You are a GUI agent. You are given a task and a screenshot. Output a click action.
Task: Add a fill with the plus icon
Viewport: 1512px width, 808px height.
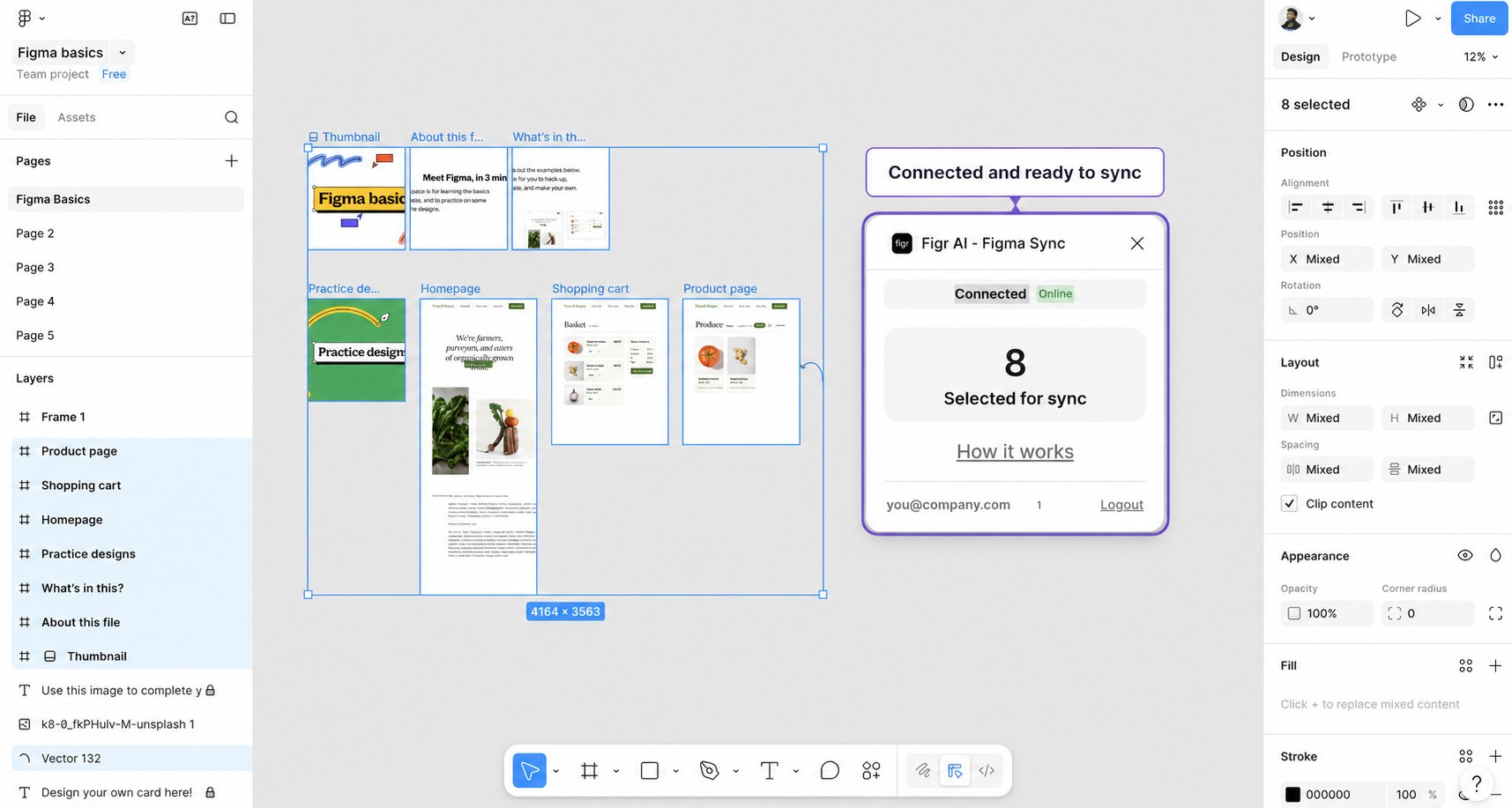coord(1495,665)
